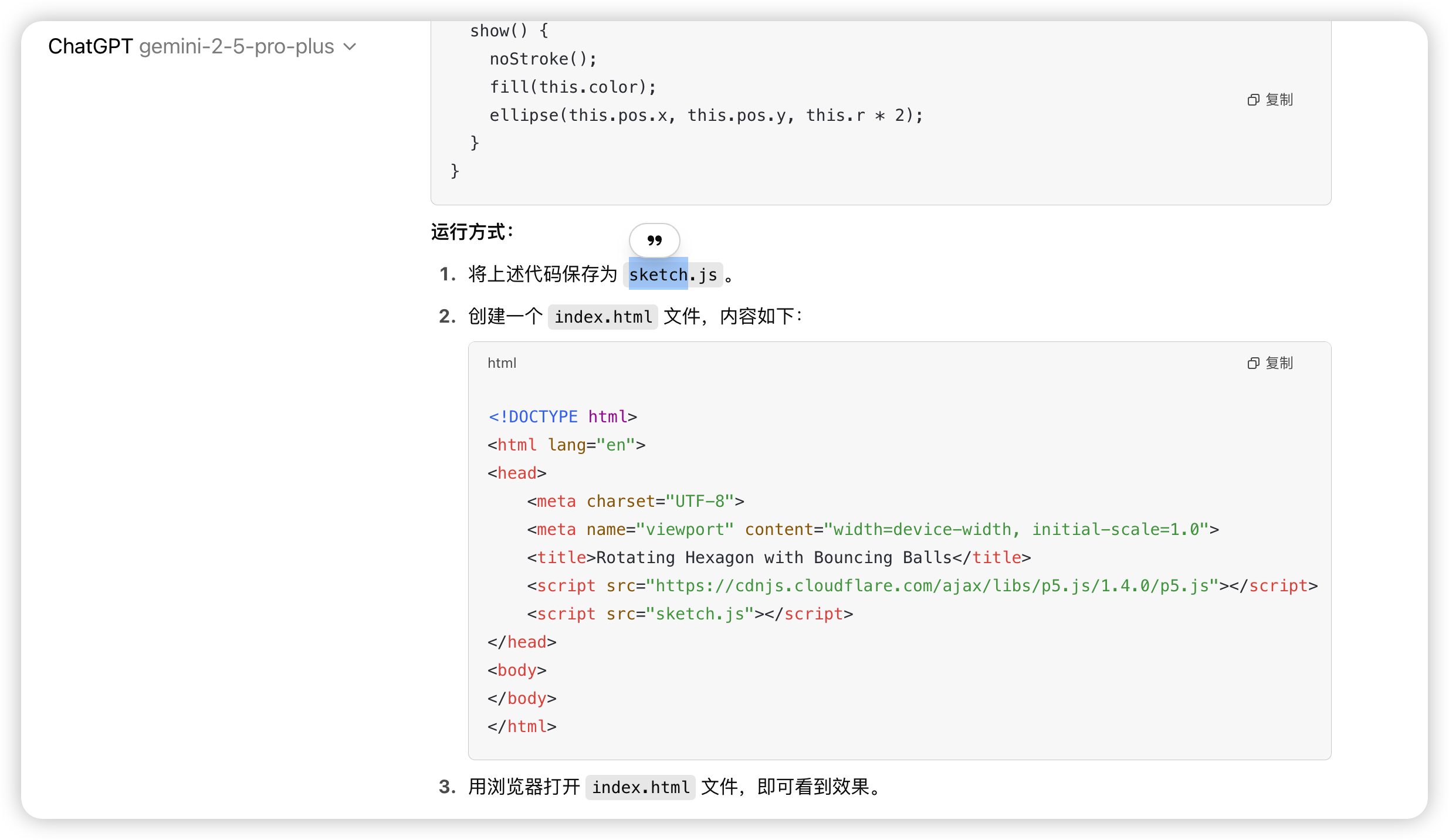Click the floating quote-reply button
1449x840 pixels.
(654, 241)
